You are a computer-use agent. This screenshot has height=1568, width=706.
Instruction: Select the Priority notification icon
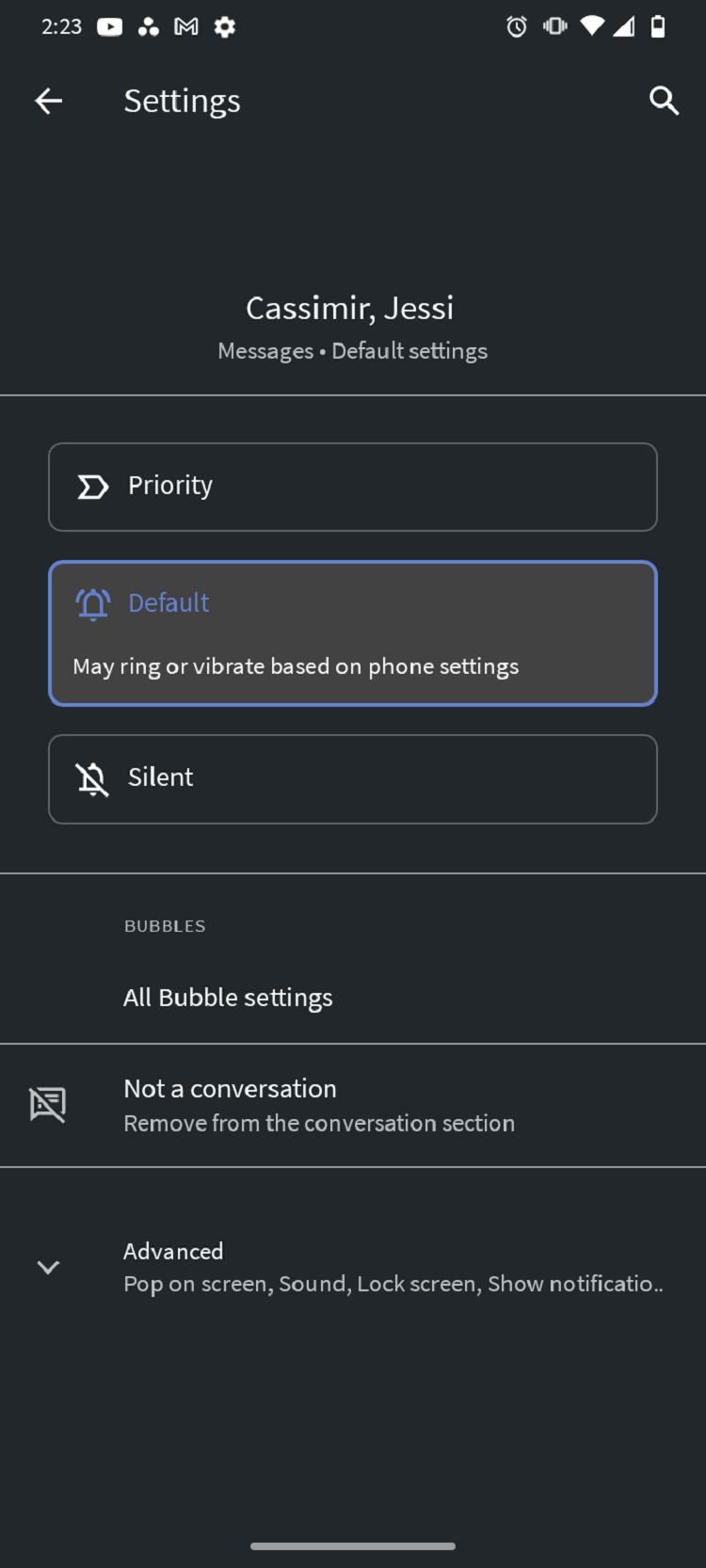coord(92,487)
